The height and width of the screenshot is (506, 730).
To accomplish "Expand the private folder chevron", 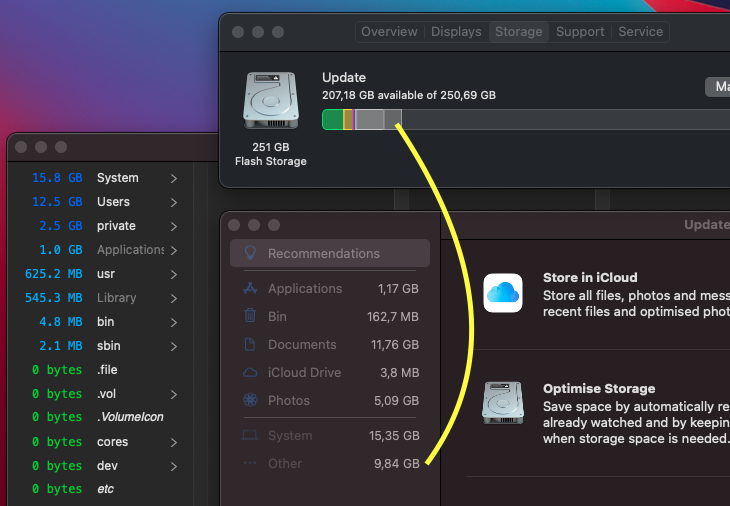I will point(174,226).
